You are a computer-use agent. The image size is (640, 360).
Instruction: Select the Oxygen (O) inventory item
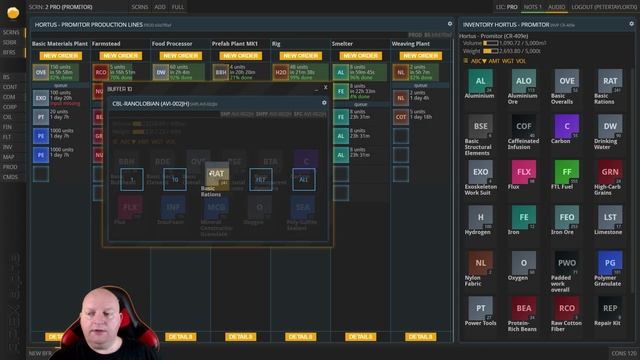[x=524, y=263]
